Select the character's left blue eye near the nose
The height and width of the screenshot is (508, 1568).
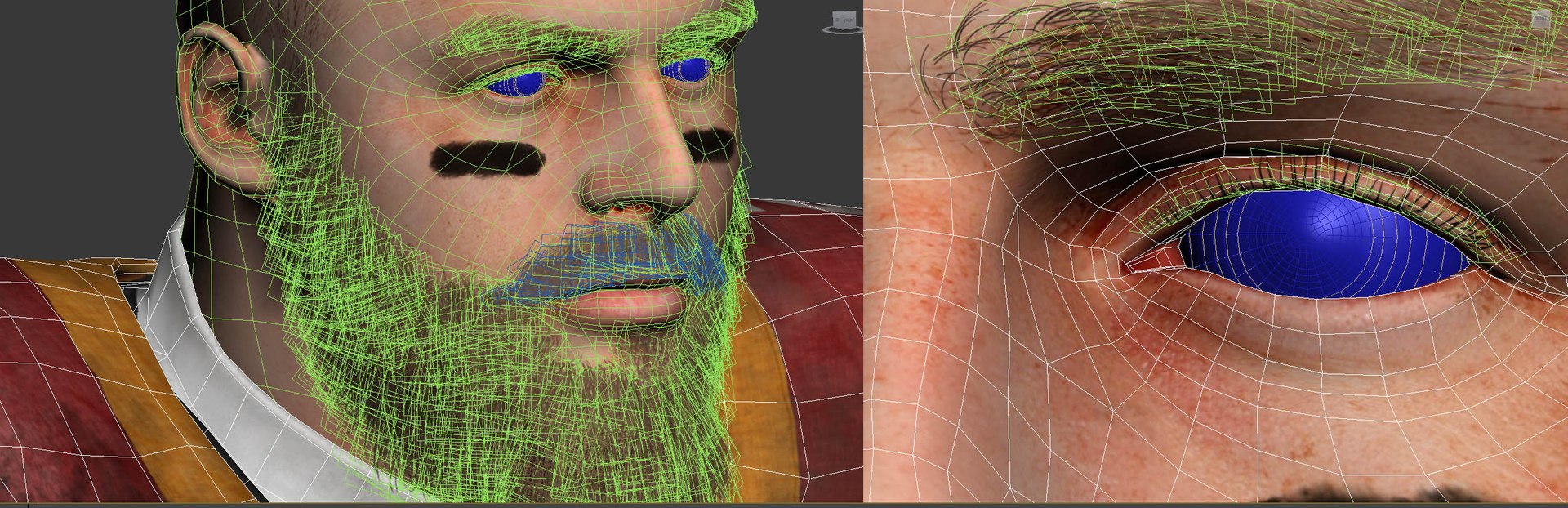point(688,69)
